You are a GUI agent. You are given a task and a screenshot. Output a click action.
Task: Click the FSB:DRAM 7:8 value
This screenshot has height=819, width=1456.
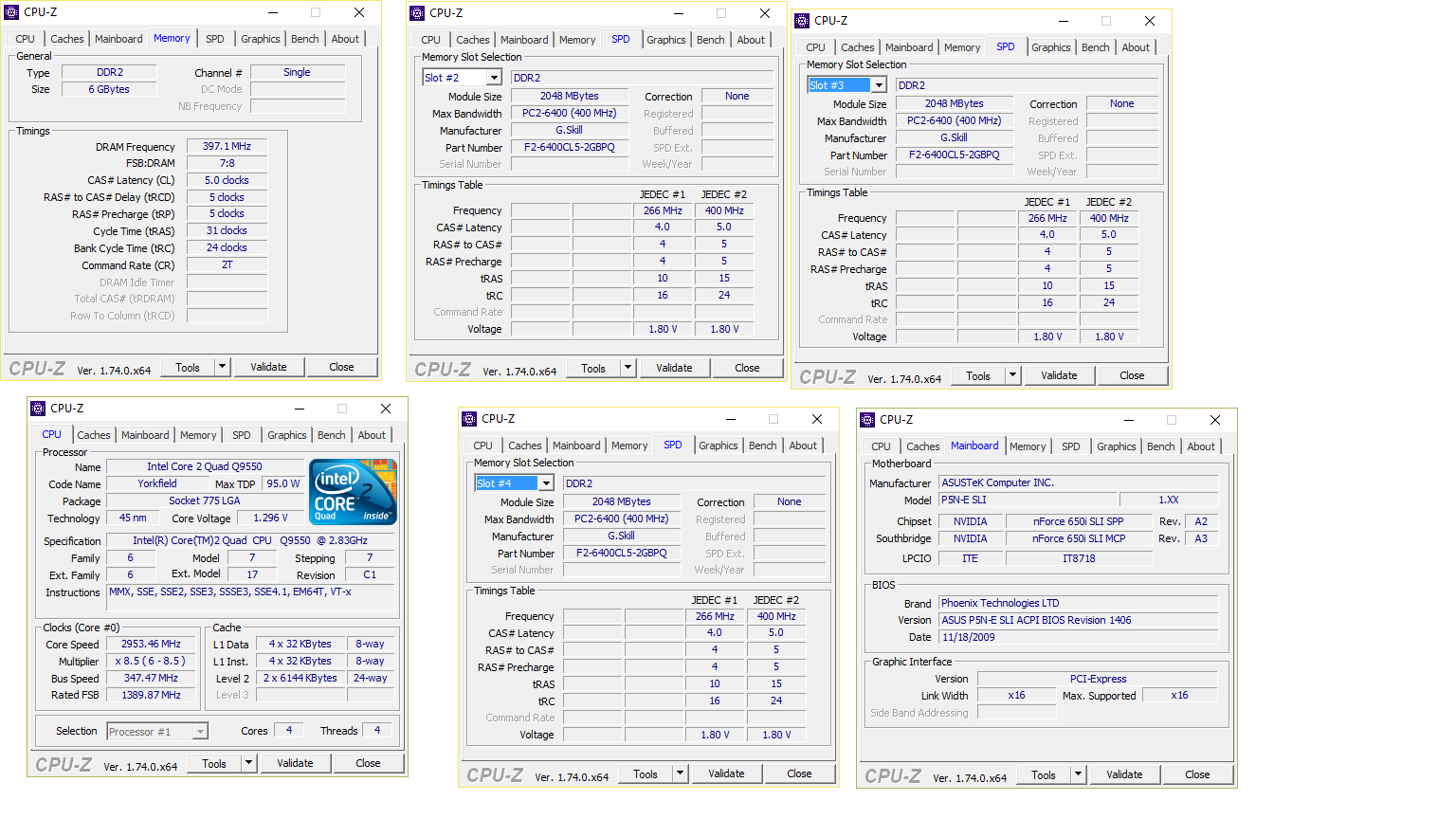pyautogui.click(x=227, y=163)
